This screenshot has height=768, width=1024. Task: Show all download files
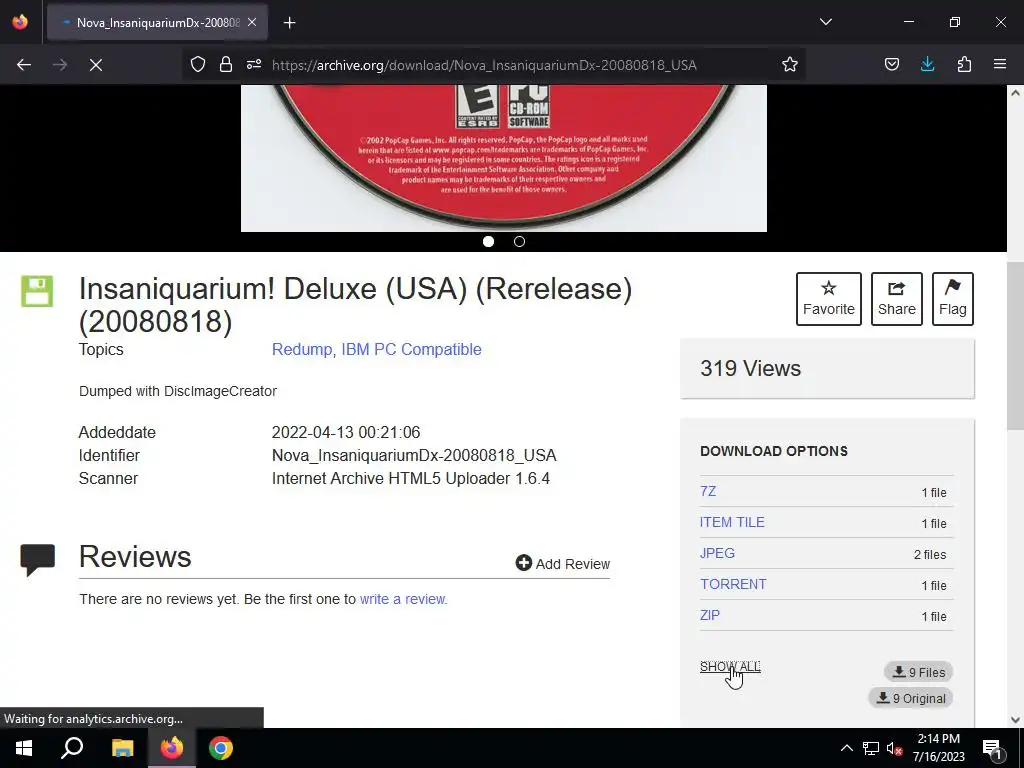coord(730,667)
